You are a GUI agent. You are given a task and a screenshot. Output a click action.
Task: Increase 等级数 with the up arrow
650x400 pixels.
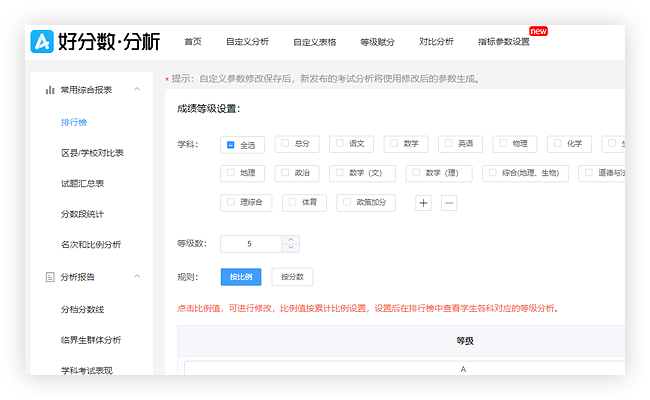290,239
